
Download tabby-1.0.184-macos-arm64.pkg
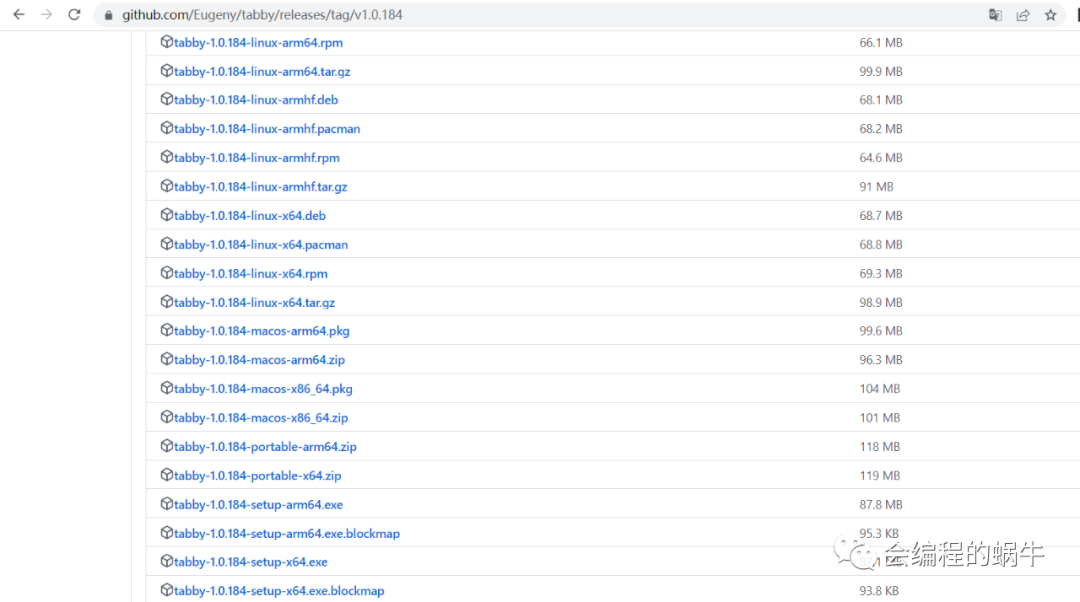pyautogui.click(x=262, y=331)
